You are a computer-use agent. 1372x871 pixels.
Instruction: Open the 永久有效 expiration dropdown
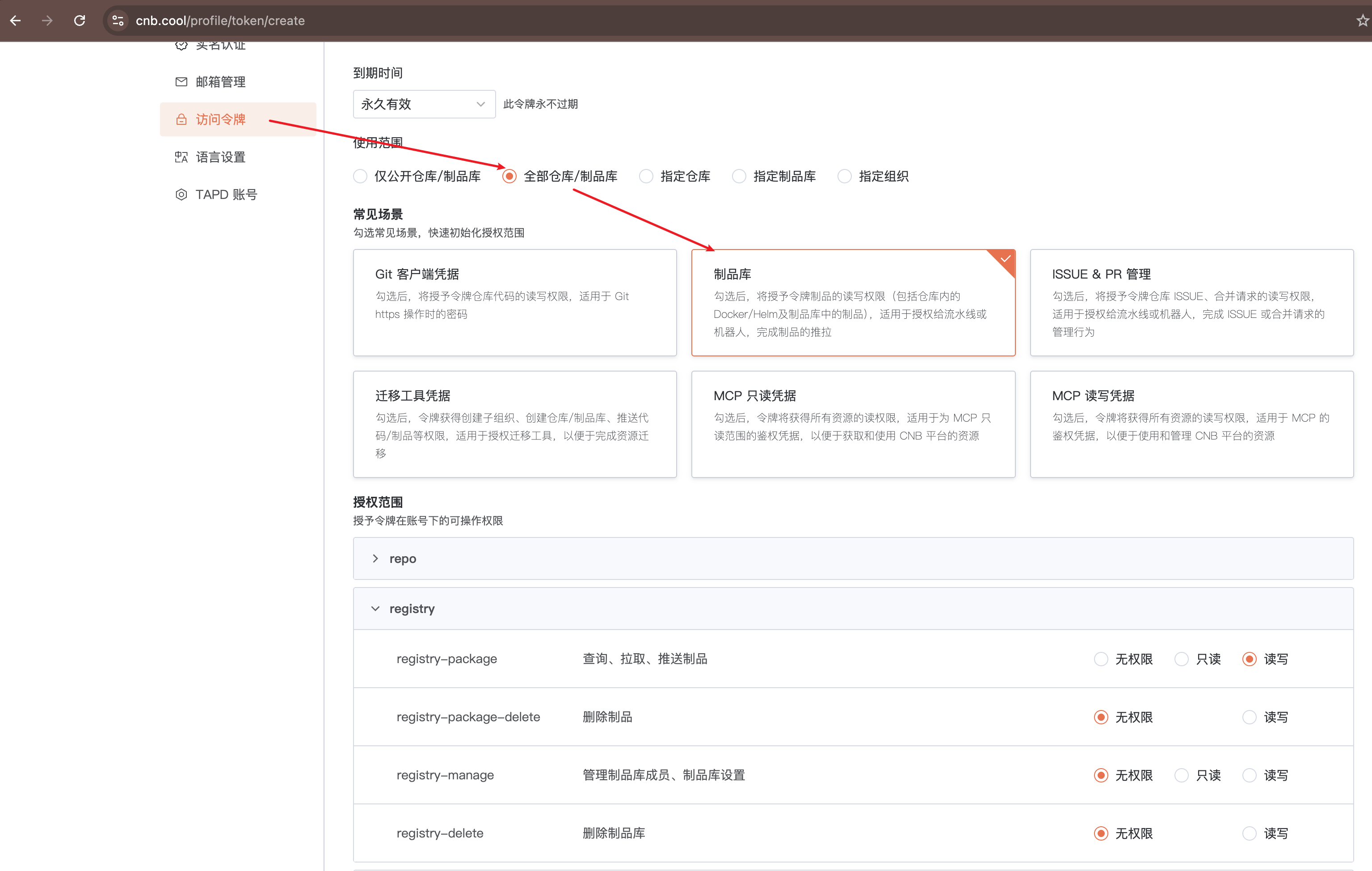point(424,104)
